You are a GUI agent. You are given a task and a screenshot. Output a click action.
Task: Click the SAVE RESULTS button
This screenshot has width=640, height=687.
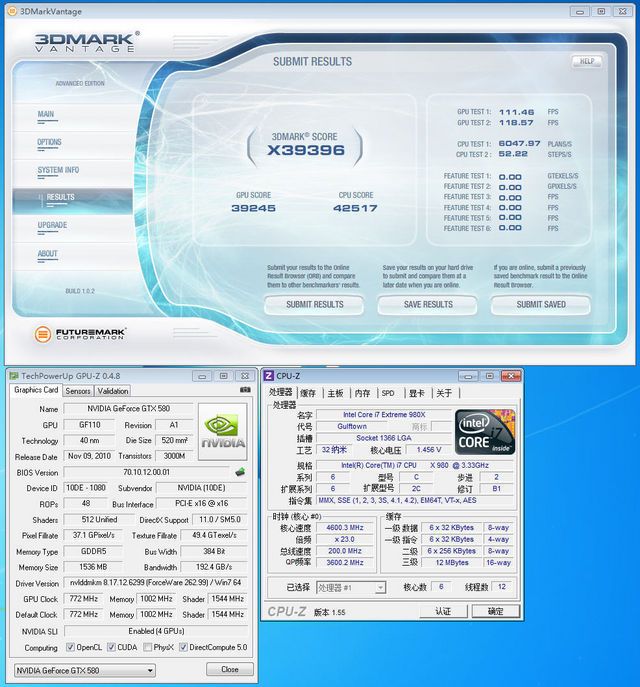[x=428, y=305]
